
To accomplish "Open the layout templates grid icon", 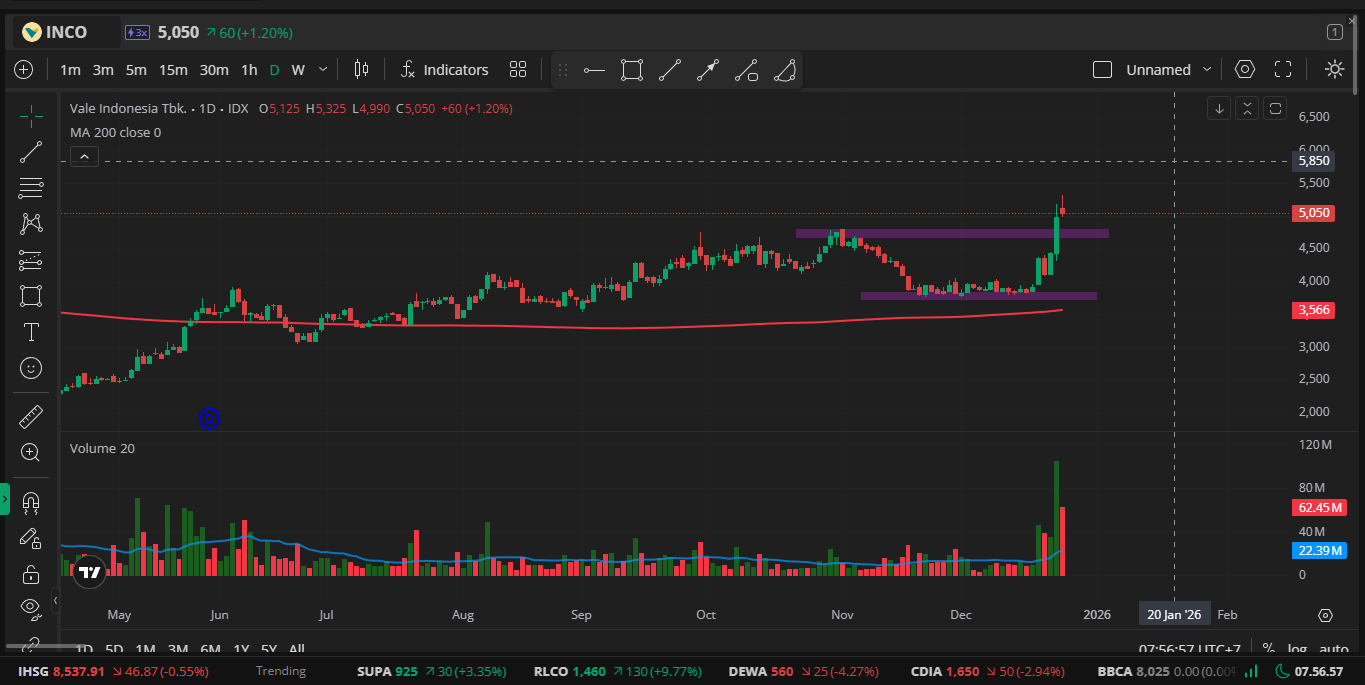I will [x=517, y=70].
